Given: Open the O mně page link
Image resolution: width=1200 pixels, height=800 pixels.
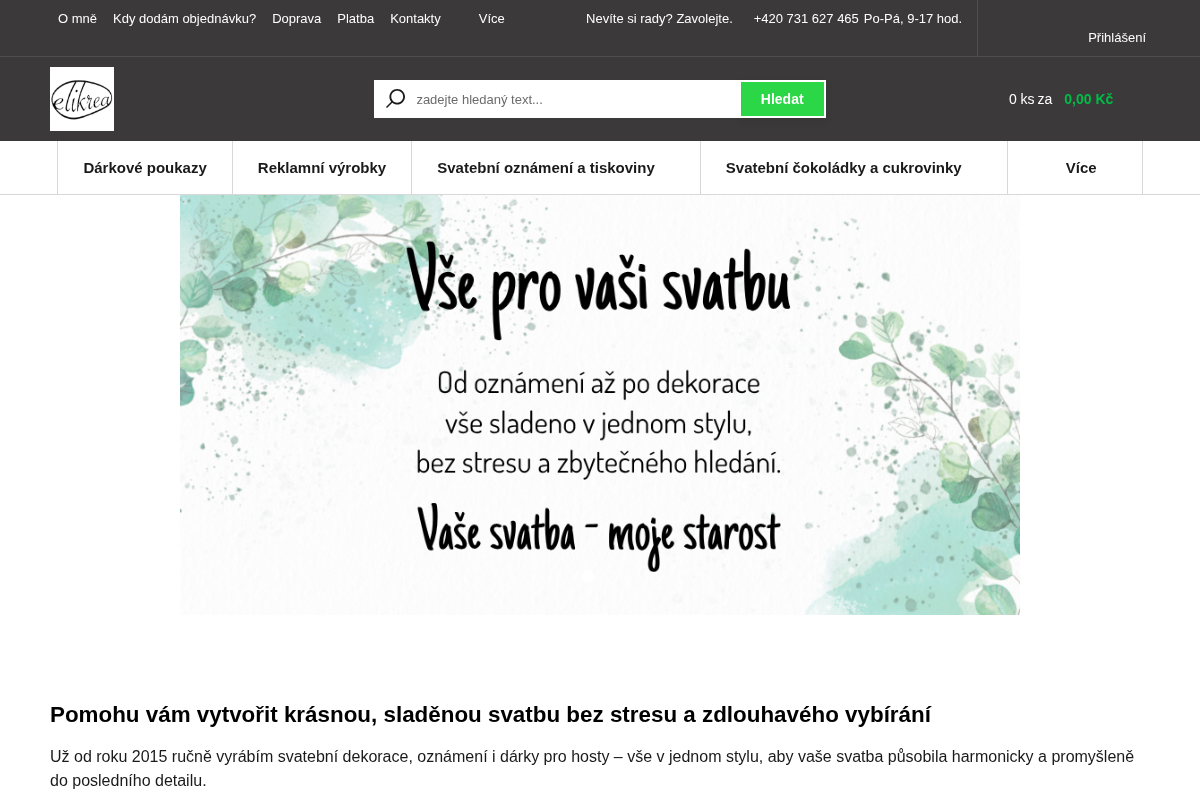Looking at the screenshot, I should tap(77, 18).
